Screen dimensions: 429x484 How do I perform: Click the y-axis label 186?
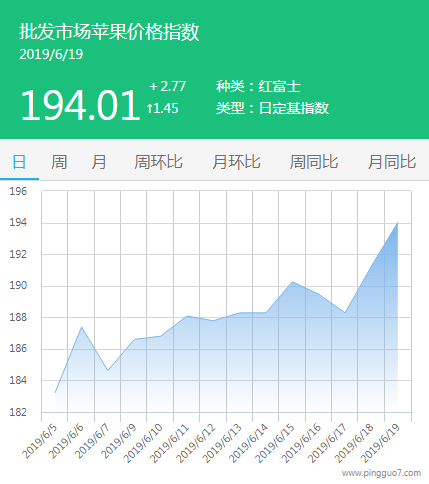click(x=18, y=349)
